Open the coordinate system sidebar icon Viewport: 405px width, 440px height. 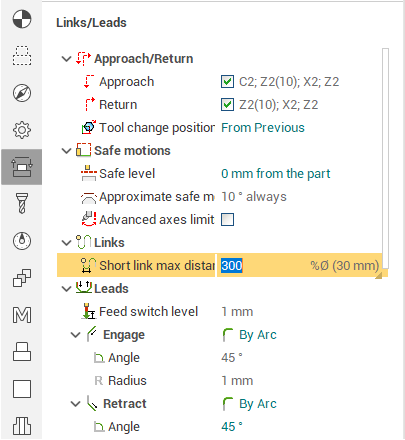pos(22,19)
